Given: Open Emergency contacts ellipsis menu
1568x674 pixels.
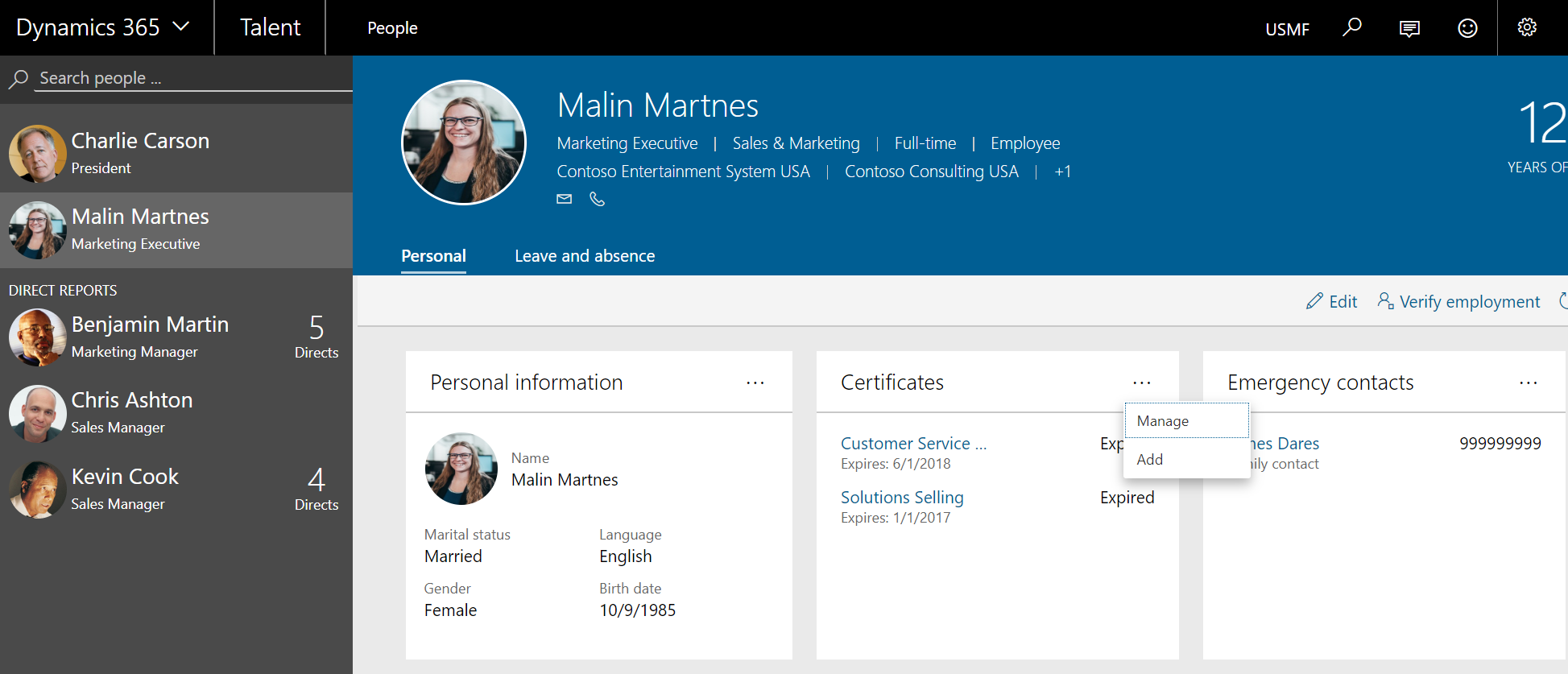Looking at the screenshot, I should 1528,382.
